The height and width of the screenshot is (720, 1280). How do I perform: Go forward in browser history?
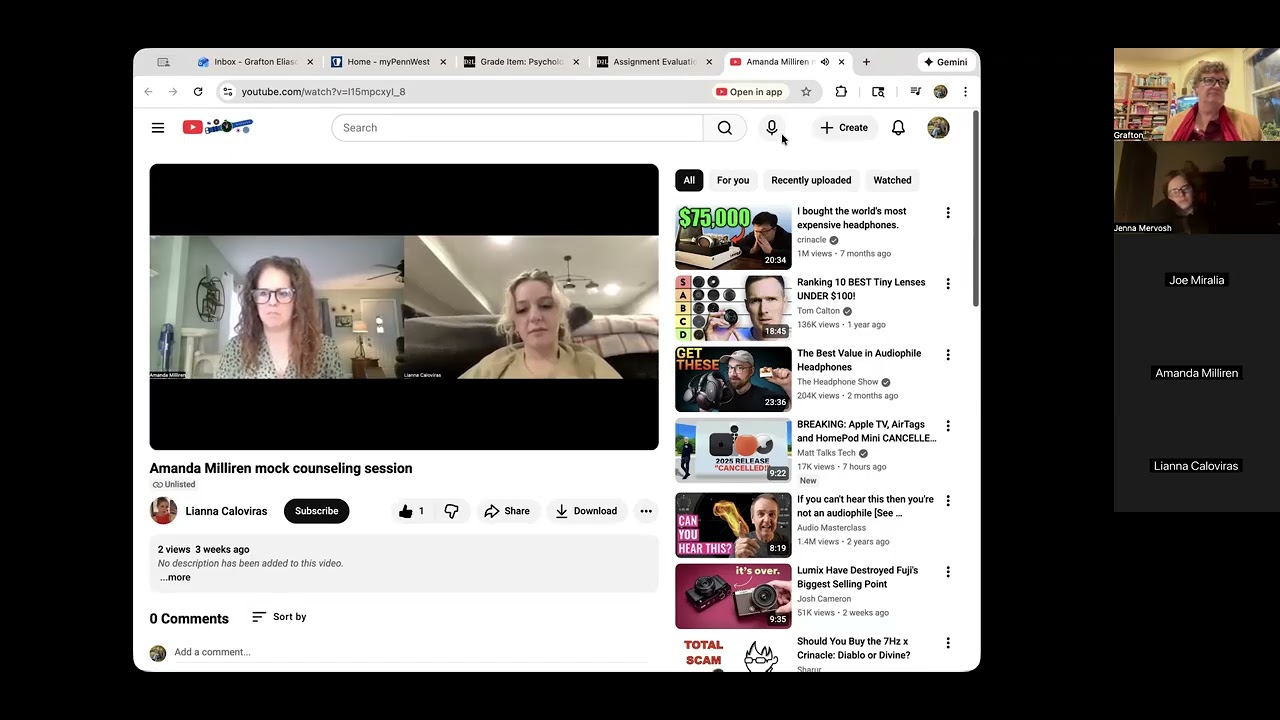click(173, 92)
